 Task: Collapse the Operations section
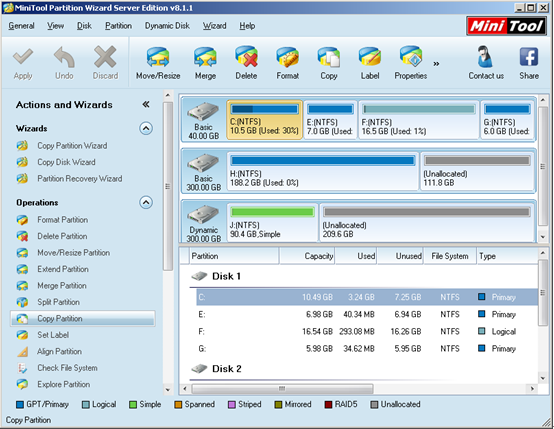tap(146, 202)
